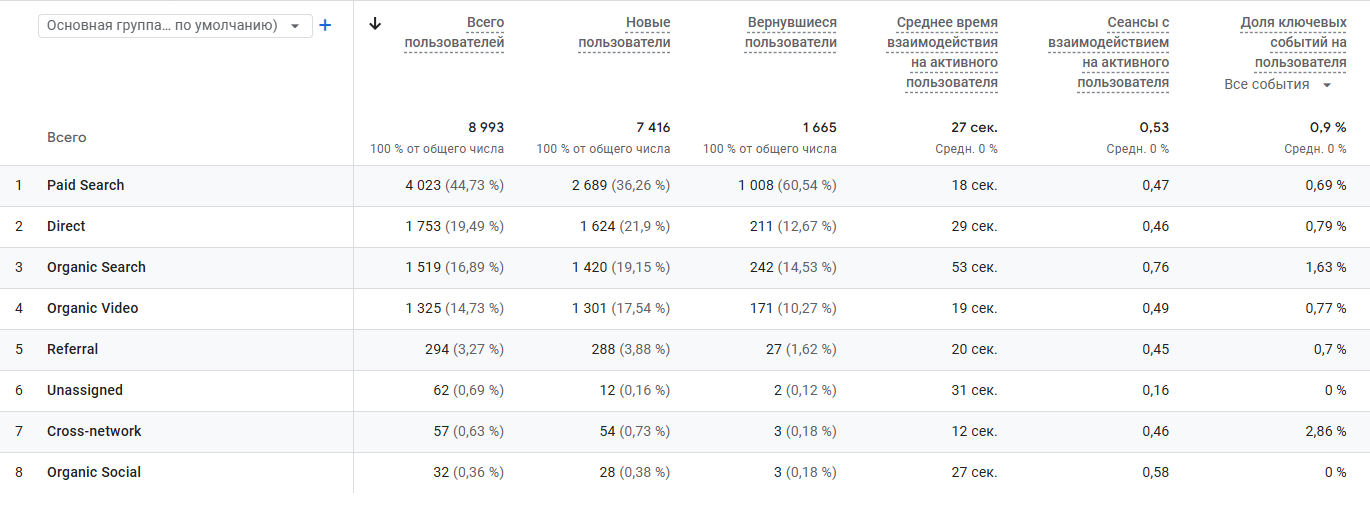The image size is (1370, 508).
Task: Click the blue plus add-dimension icon
Action: 325,26
